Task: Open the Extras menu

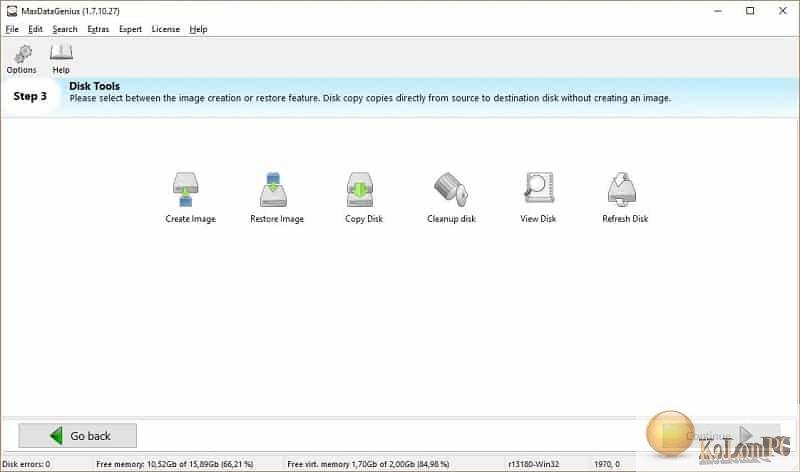Action: click(x=98, y=29)
